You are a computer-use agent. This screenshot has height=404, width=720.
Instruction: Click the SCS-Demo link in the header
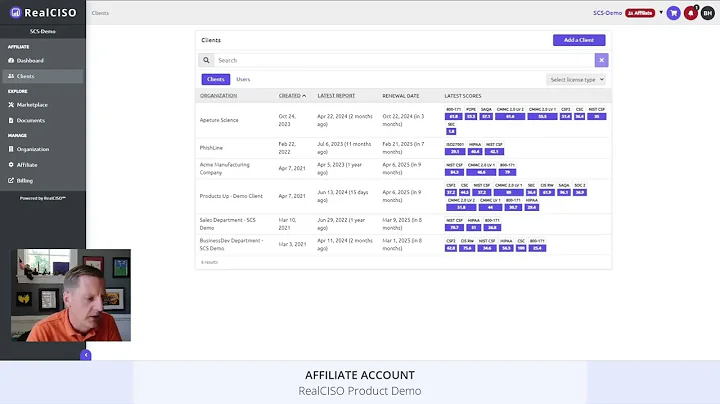coord(607,13)
